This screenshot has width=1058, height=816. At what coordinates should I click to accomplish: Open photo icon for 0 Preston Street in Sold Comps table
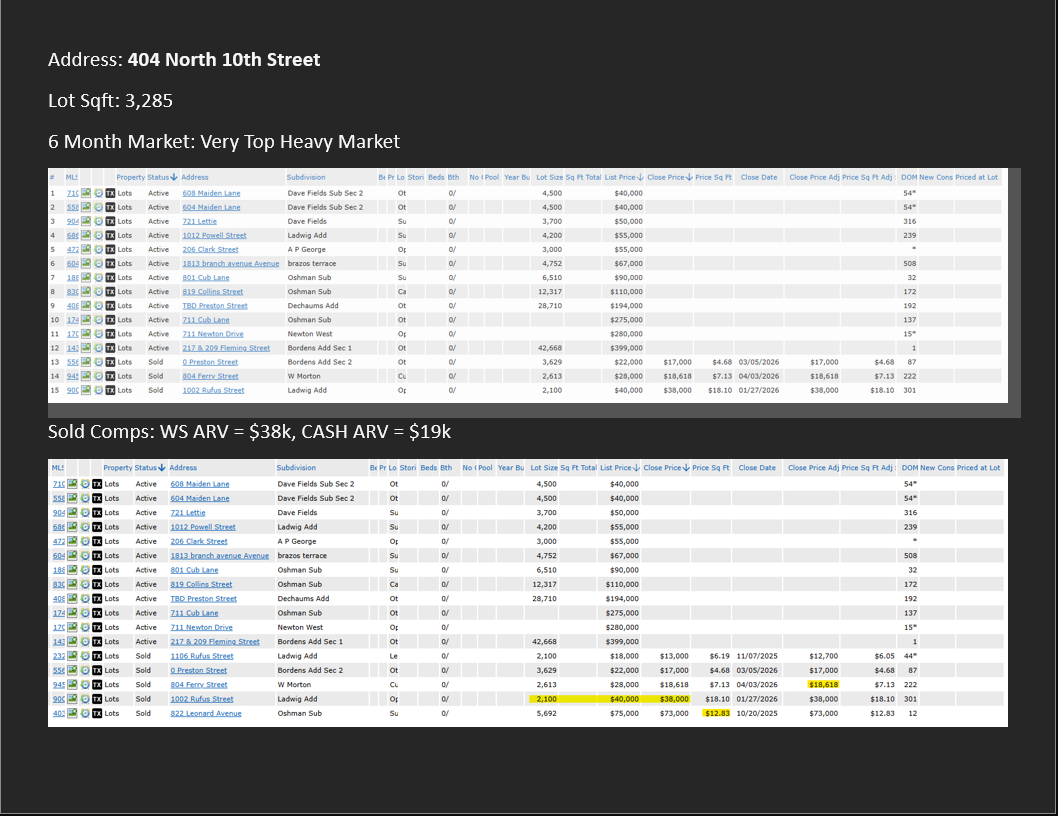point(72,670)
